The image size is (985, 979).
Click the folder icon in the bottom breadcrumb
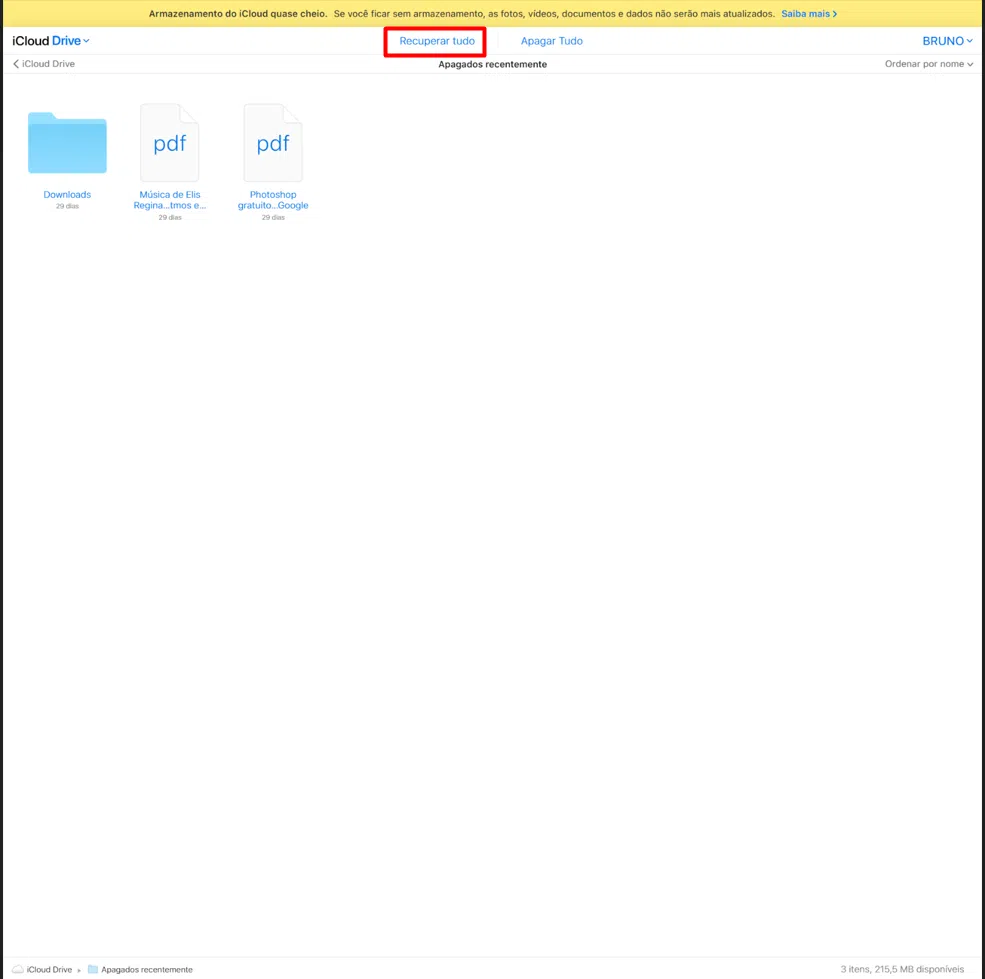coord(91,969)
